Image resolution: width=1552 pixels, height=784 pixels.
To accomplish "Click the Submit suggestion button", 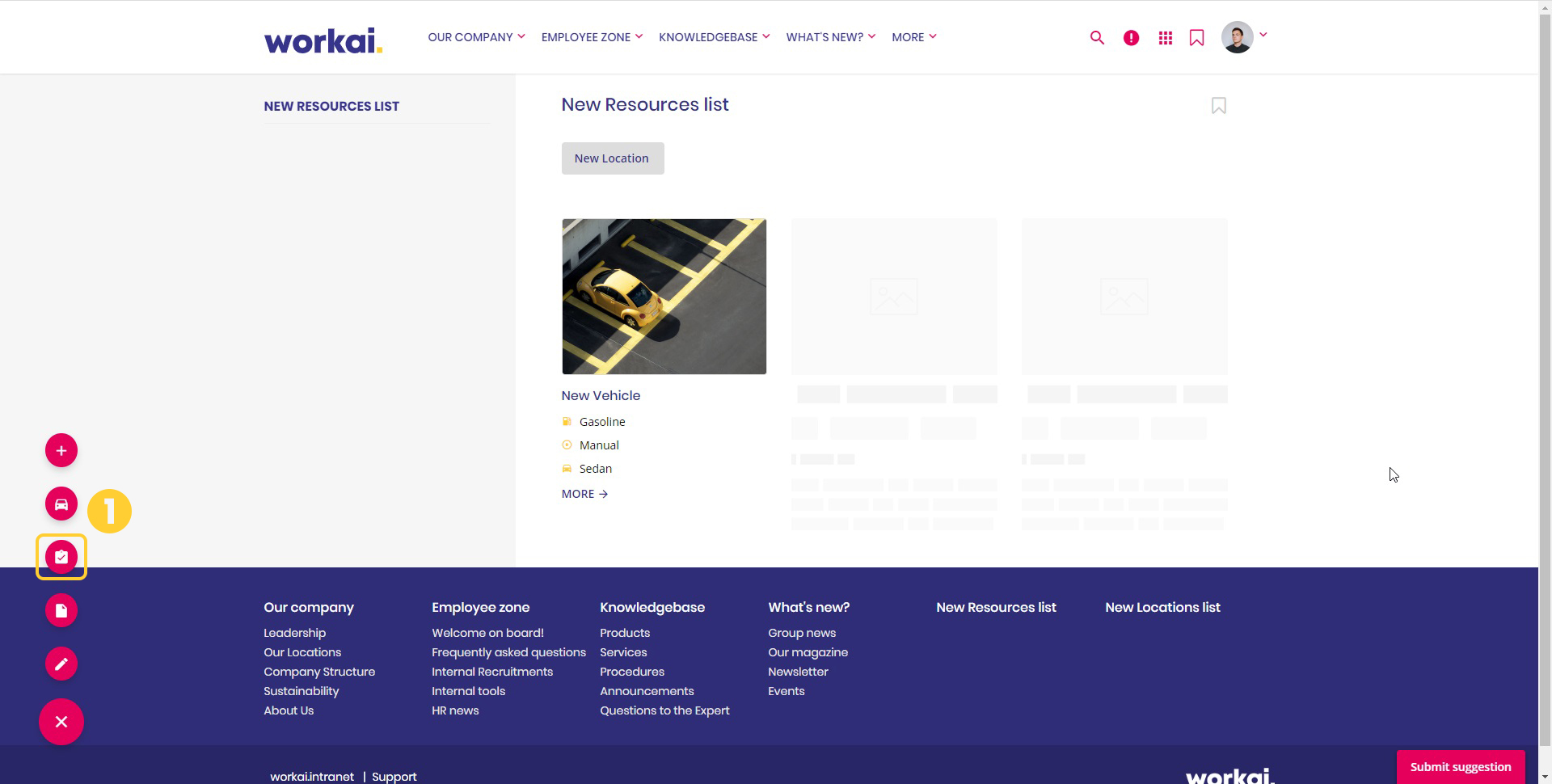I will [1461, 767].
